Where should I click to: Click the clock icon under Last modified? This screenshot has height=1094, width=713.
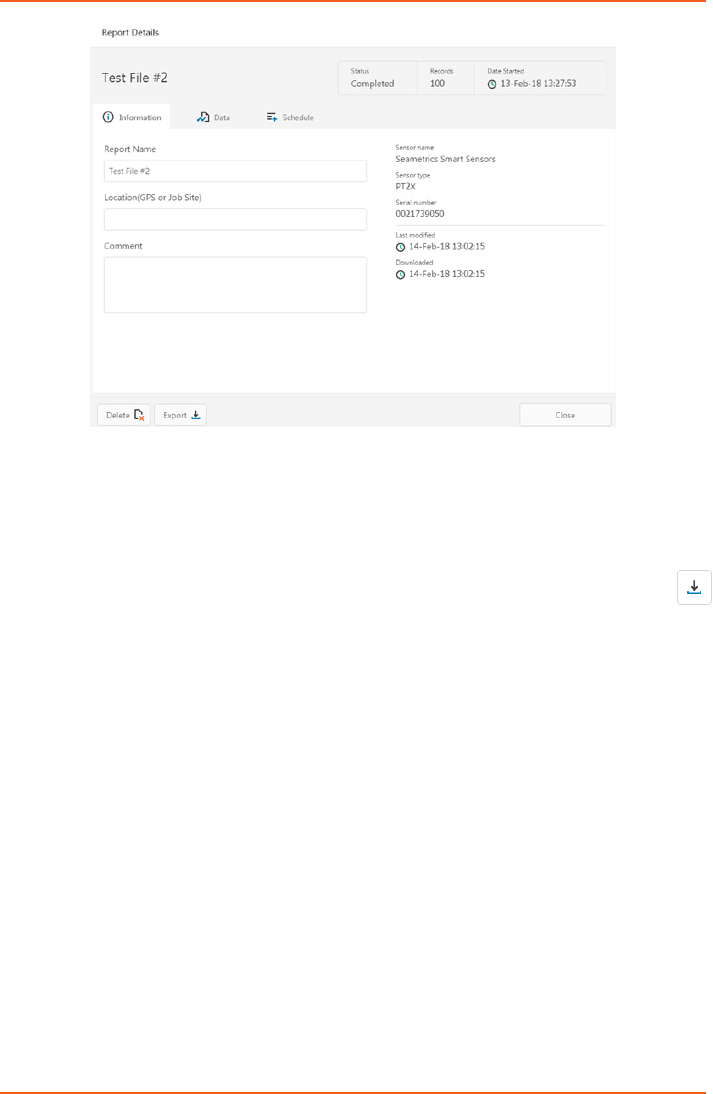401,246
